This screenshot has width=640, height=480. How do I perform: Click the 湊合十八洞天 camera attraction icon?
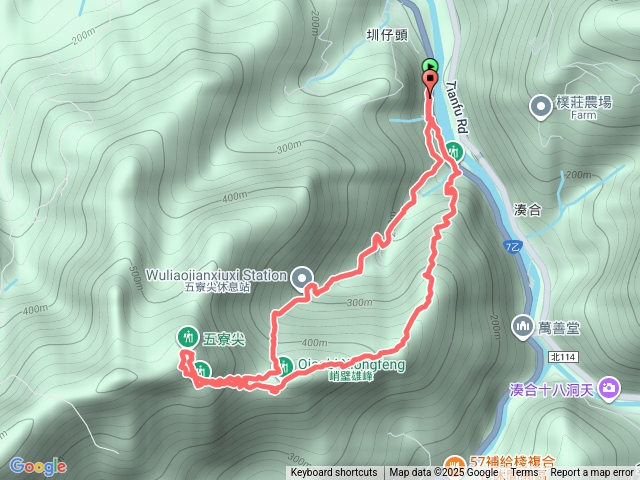point(609,389)
